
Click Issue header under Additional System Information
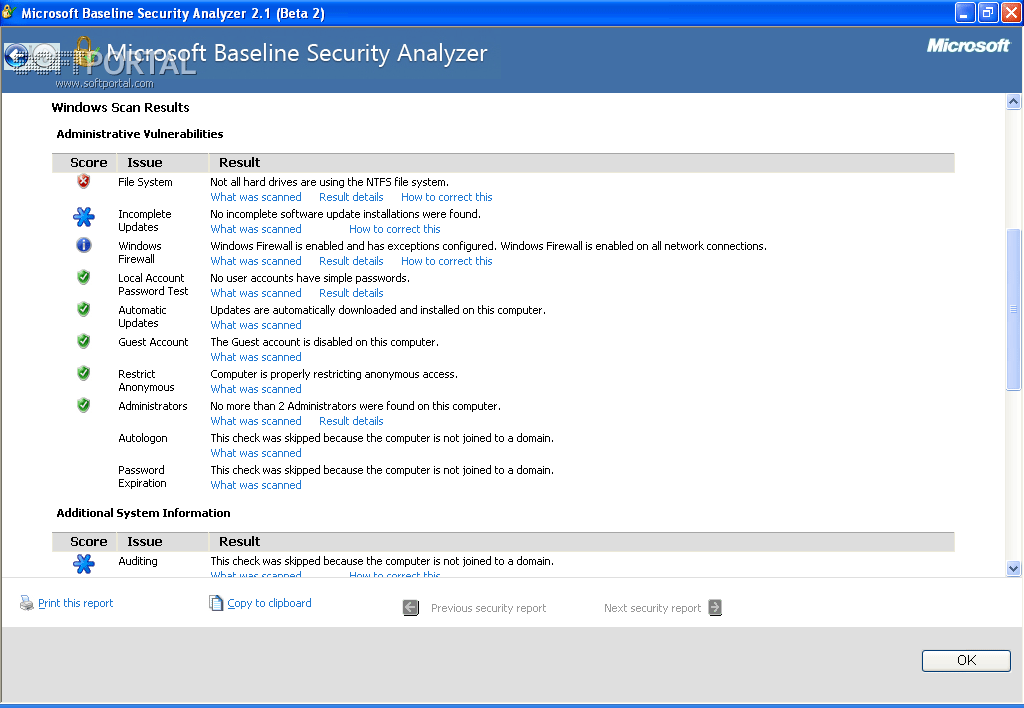click(x=145, y=541)
